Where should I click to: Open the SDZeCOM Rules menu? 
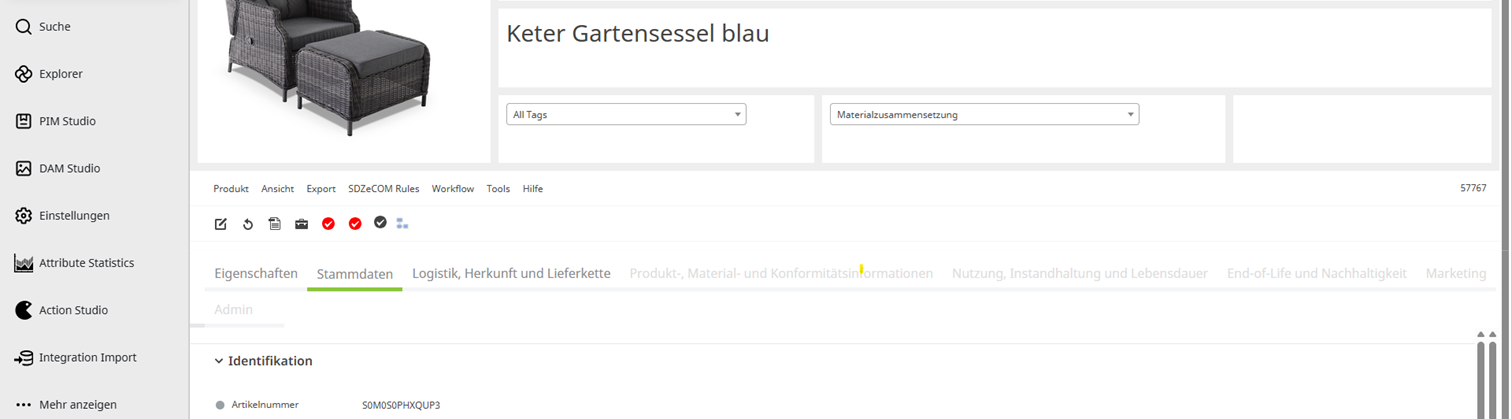tap(384, 188)
